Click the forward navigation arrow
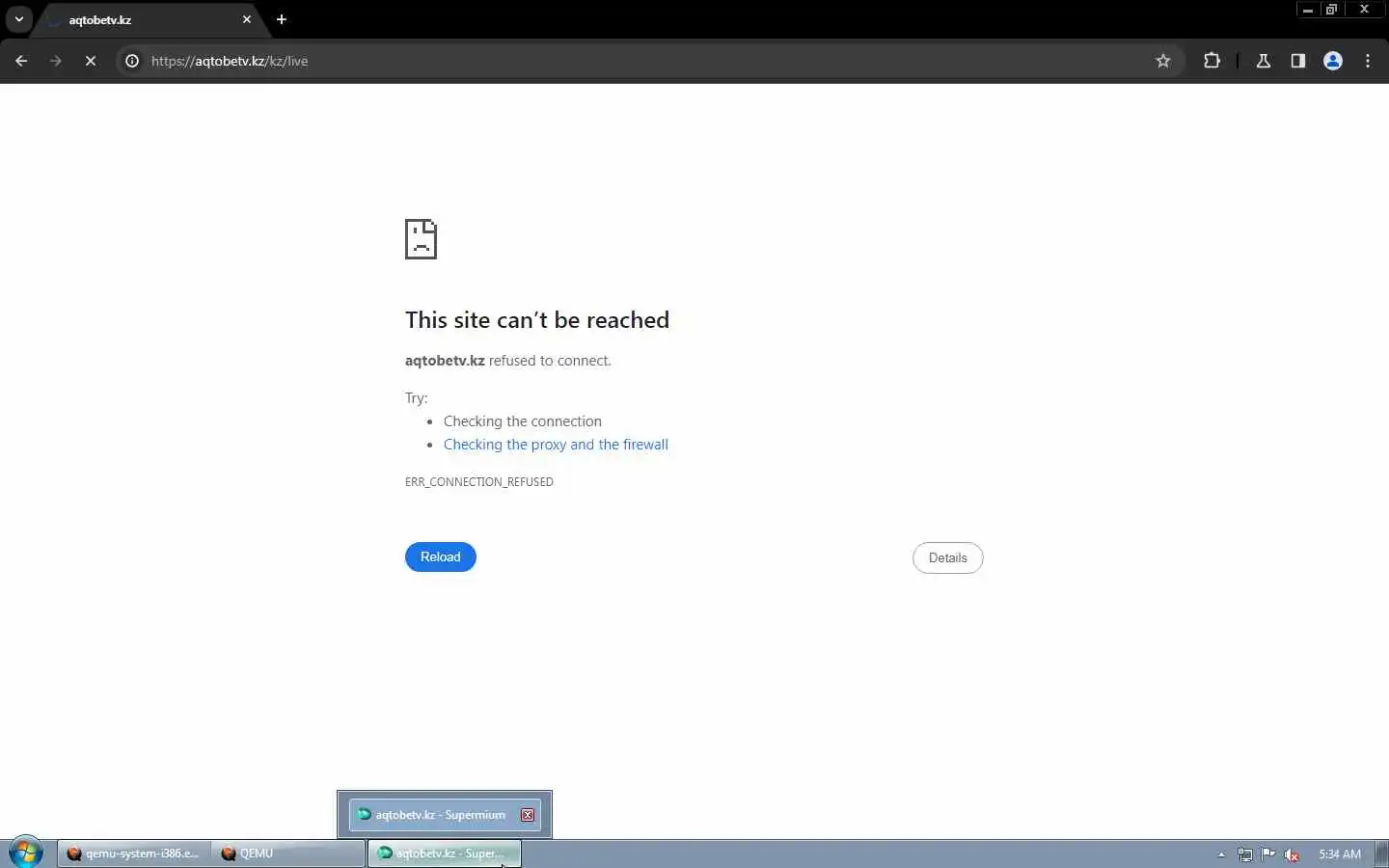 pyautogui.click(x=56, y=61)
